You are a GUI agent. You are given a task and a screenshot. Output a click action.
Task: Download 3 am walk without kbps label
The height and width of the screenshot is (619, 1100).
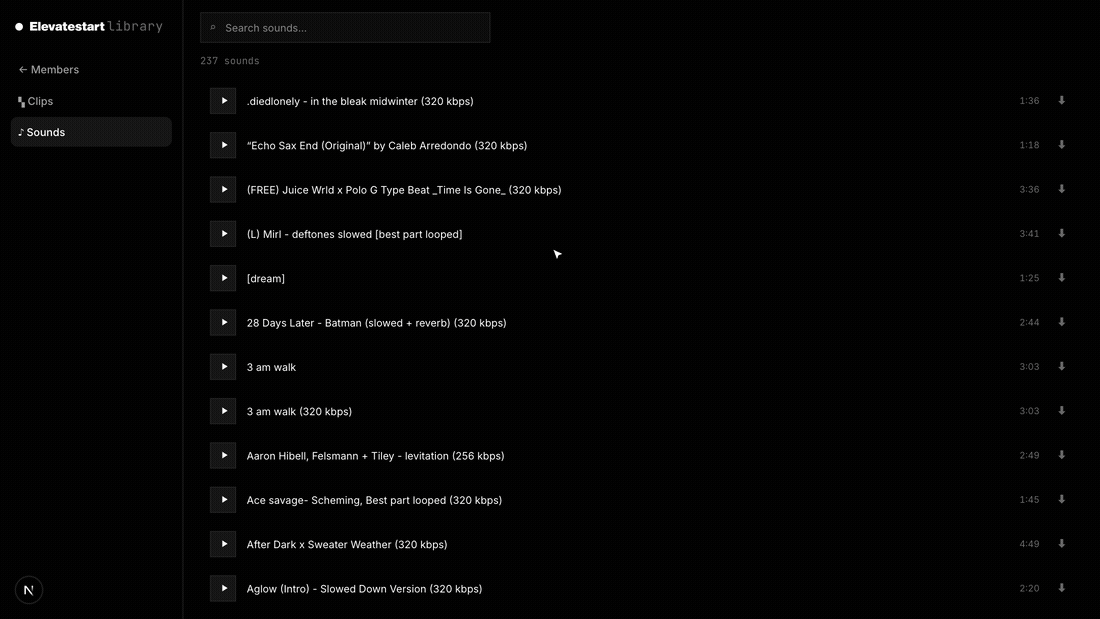click(1061, 366)
